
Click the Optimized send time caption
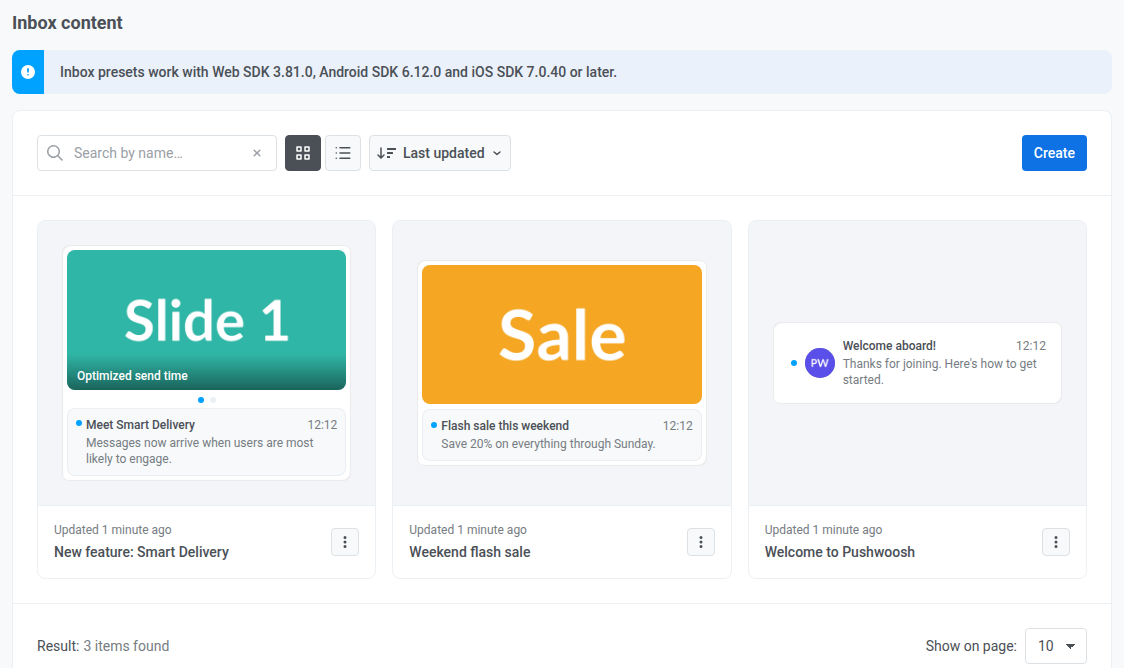[132, 376]
